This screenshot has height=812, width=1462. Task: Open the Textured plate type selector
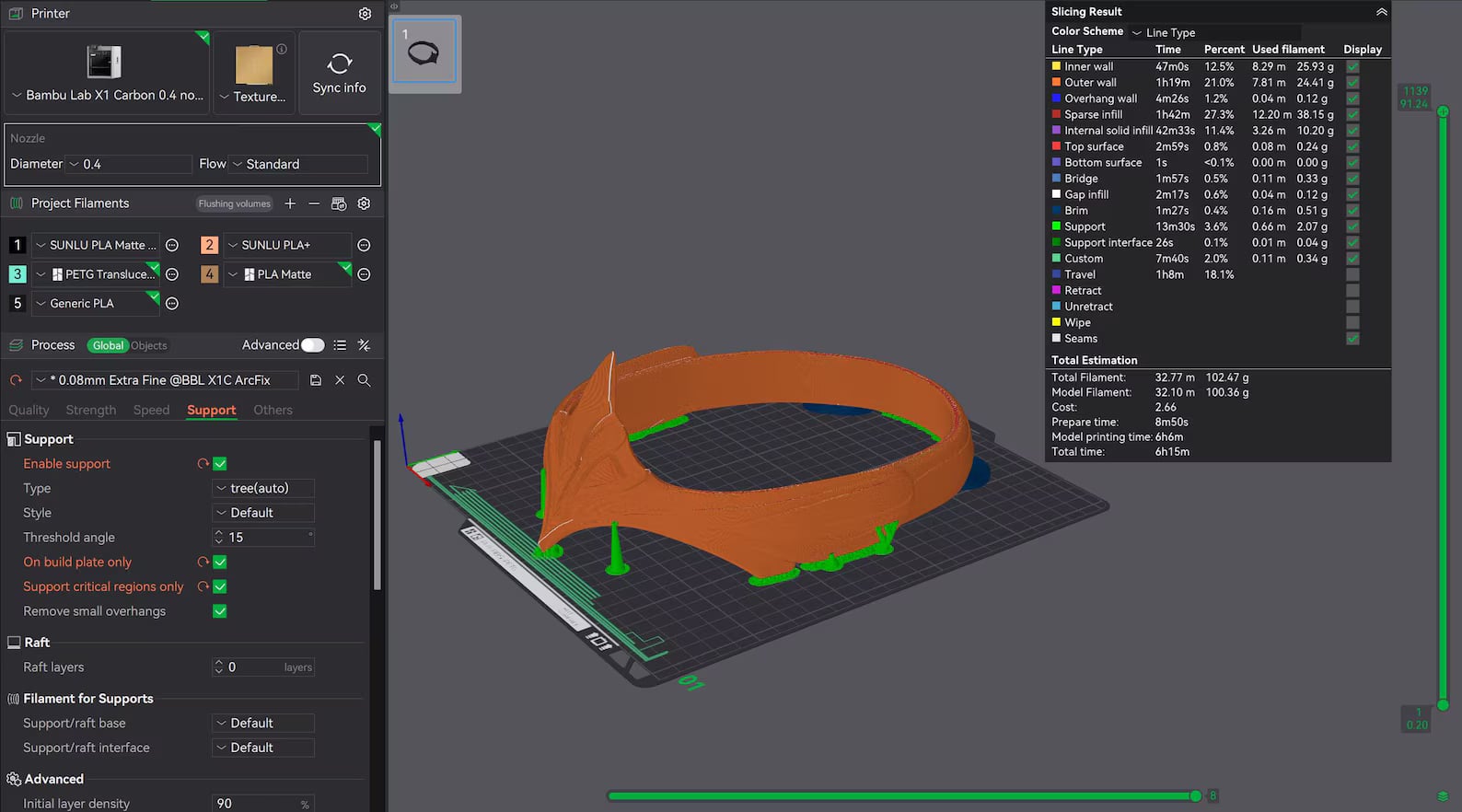[x=253, y=73]
